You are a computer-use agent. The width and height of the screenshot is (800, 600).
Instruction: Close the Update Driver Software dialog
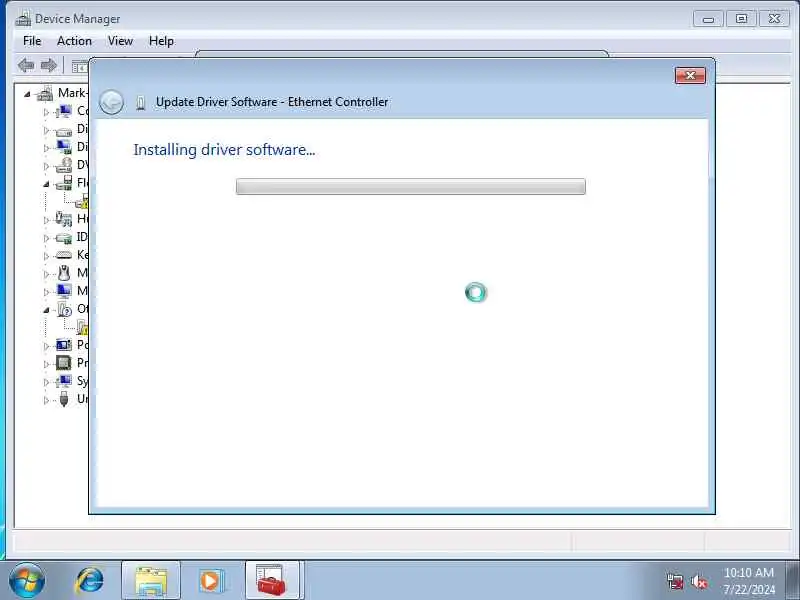pyautogui.click(x=690, y=76)
